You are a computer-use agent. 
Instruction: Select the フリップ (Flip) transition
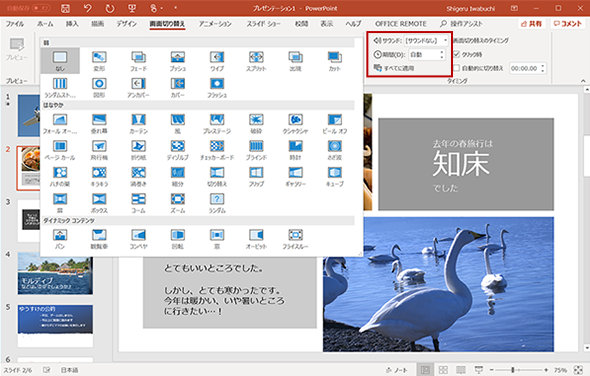pyautogui.click(x=256, y=176)
